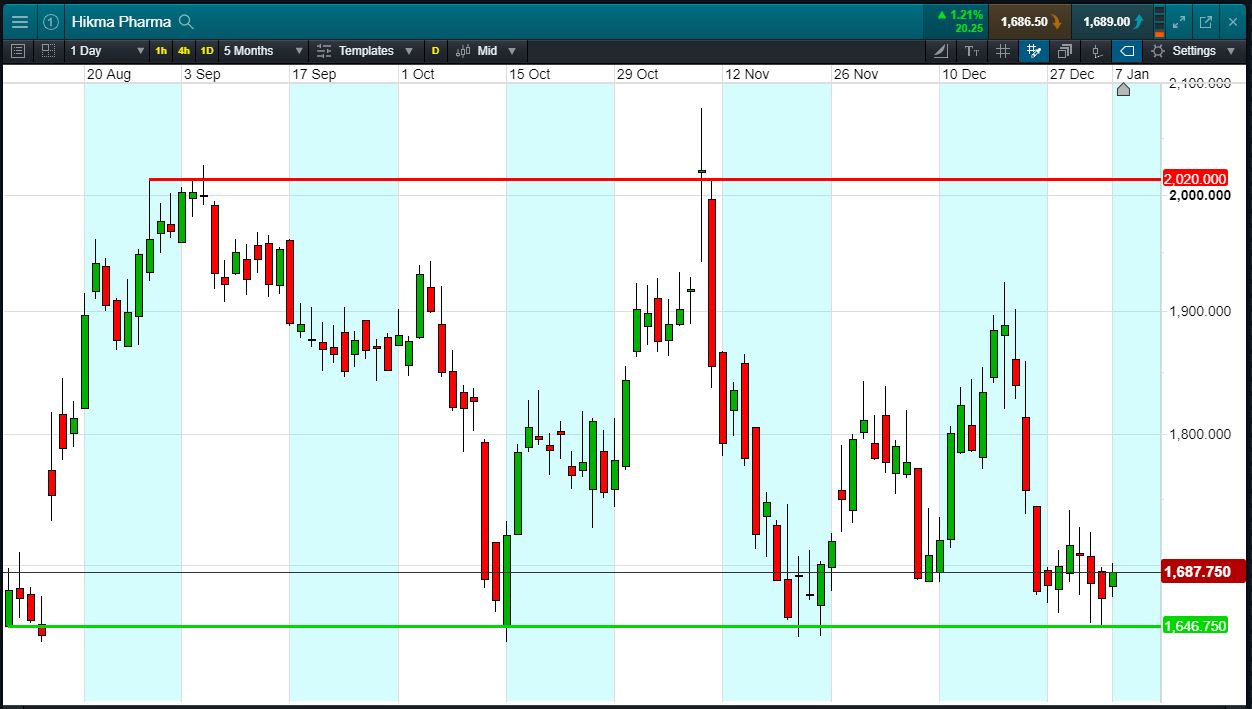Screen dimensions: 1252x709
Task: Click the 1.21% change indicator
Action: (x=960, y=21)
